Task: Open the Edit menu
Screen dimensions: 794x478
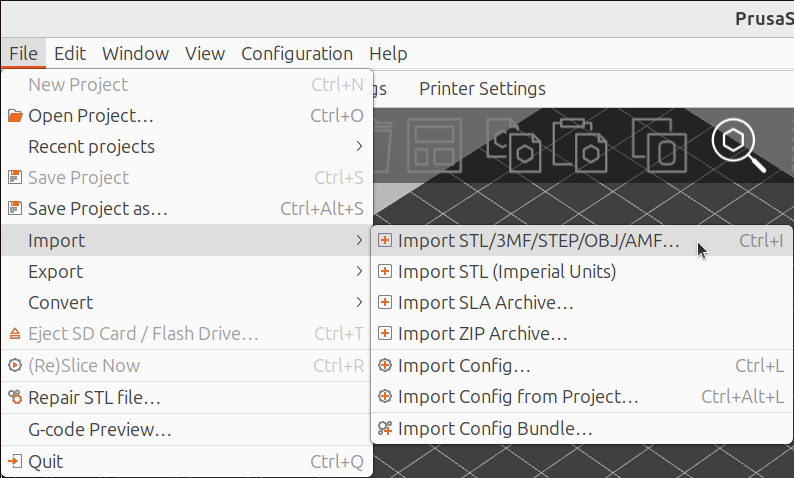Action: [70, 53]
